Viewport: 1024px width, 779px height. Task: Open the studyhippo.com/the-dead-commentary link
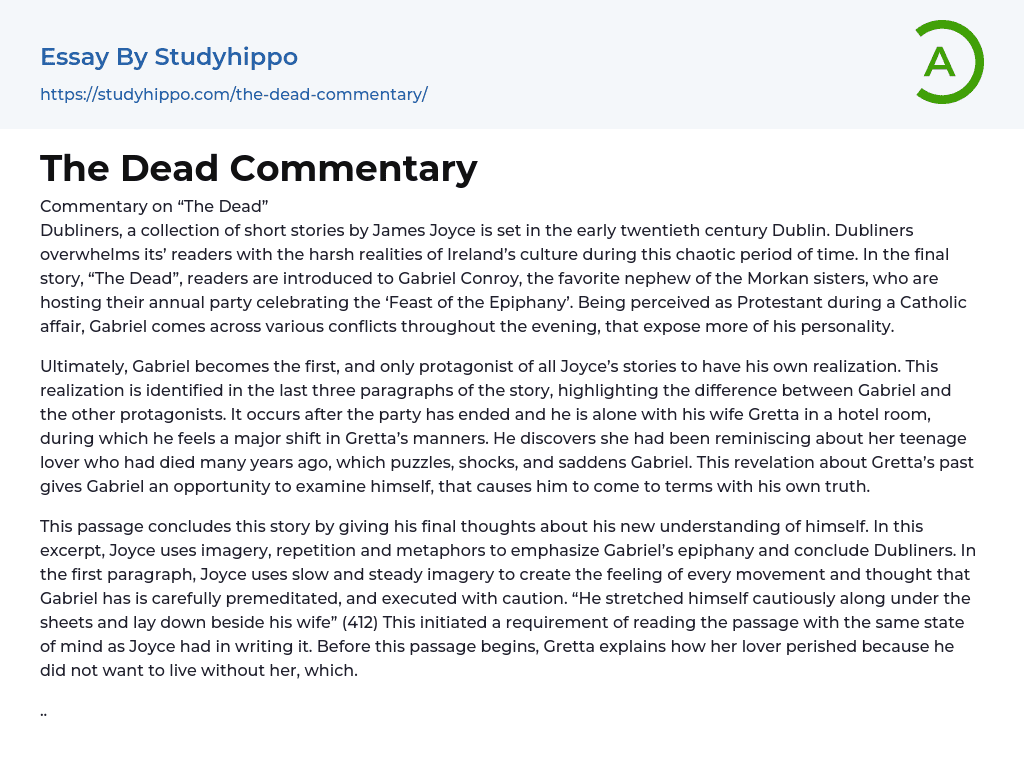(x=233, y=95)
